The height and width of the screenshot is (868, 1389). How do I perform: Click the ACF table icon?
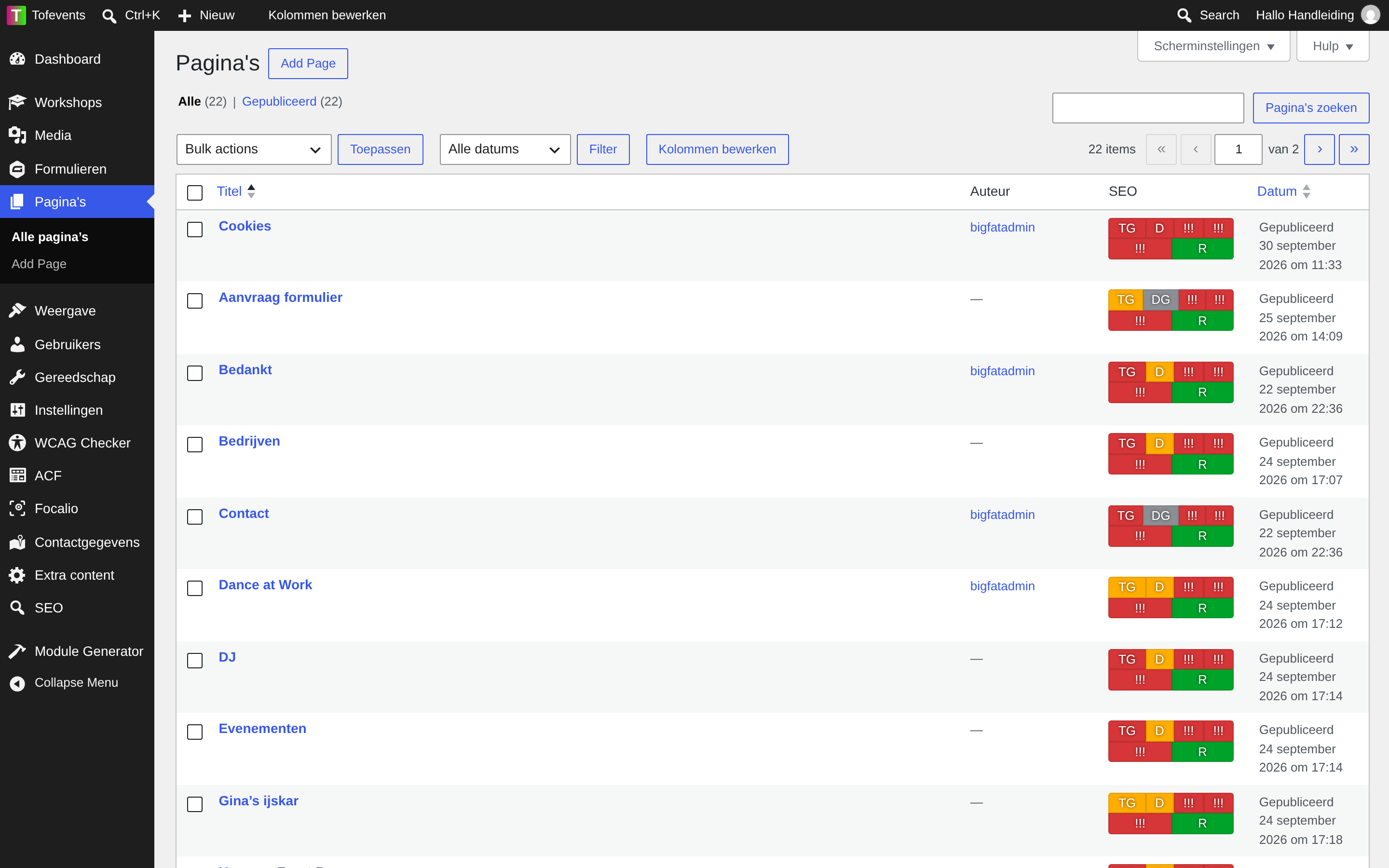point(18,475)
